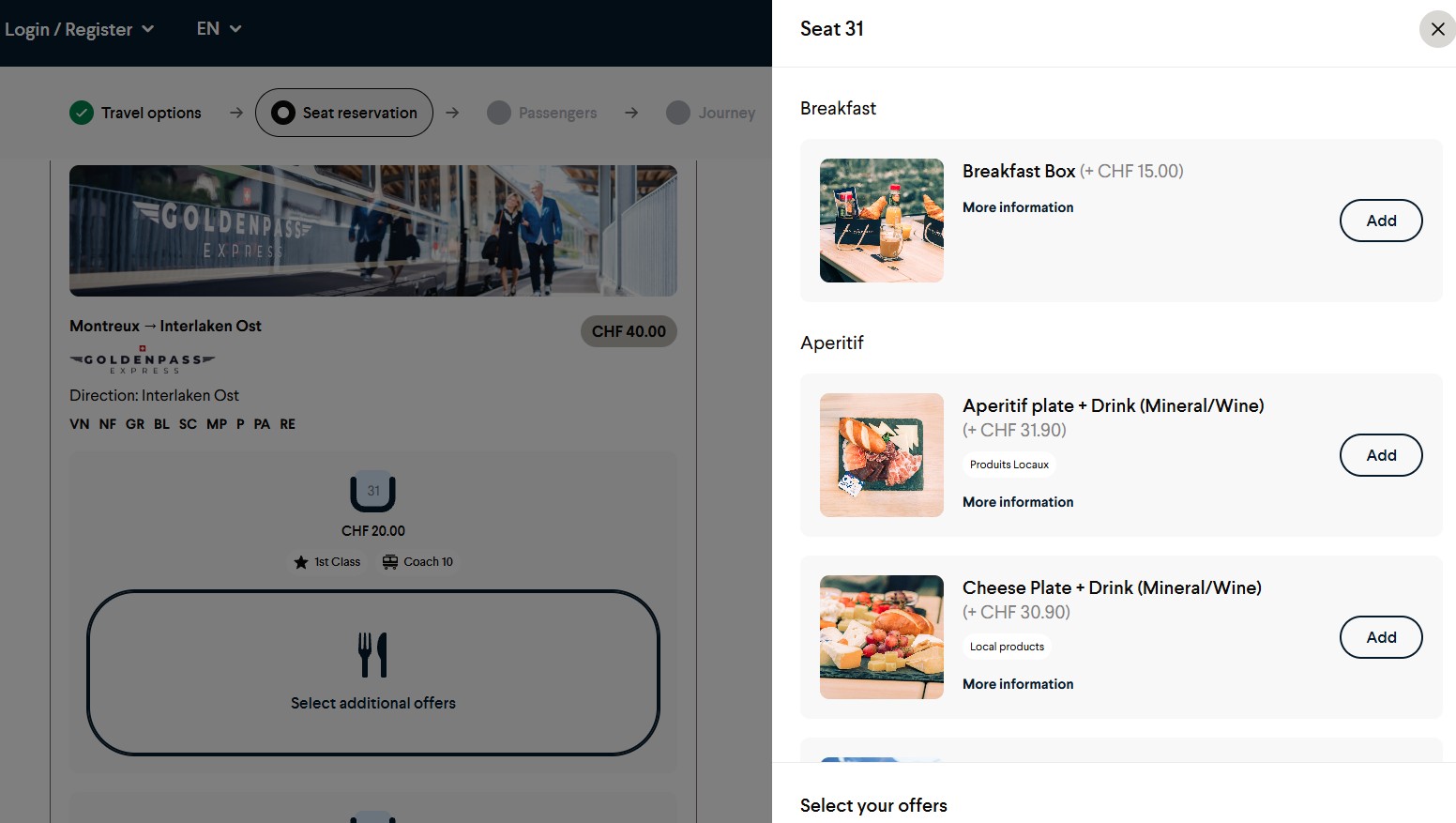The width and height of the screenshot is (1456, 823).
Task: Click the Coach 10 train icon
Action: coord(390,562)
